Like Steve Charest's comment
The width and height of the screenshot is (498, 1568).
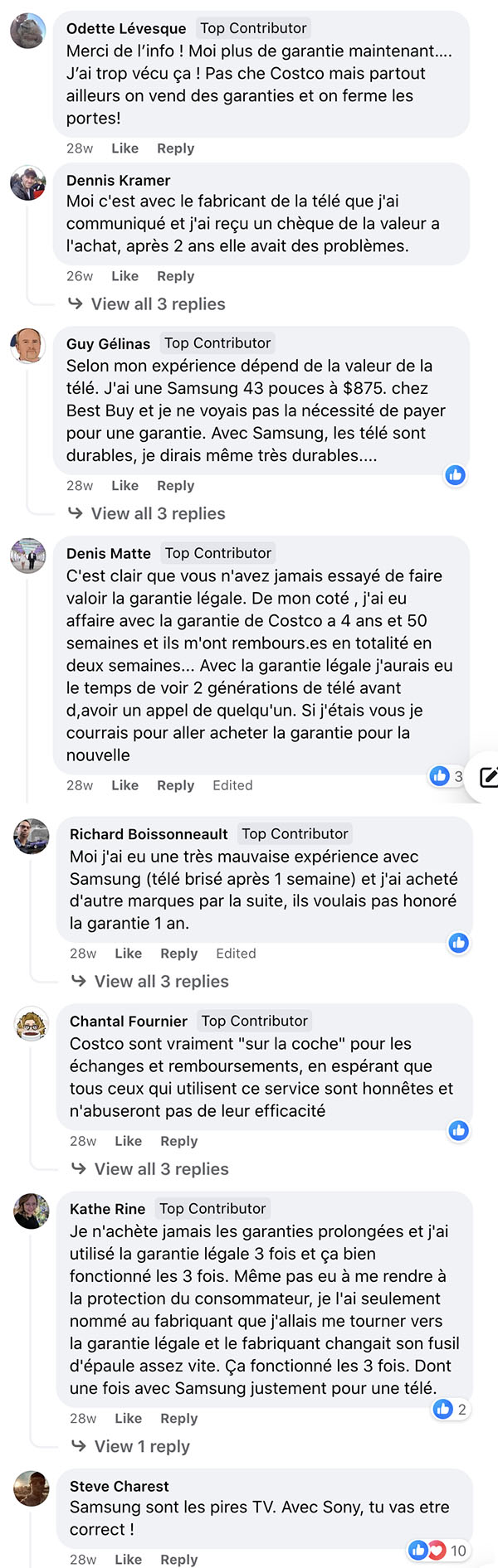pyautogui.click(x=129, y=1560)
